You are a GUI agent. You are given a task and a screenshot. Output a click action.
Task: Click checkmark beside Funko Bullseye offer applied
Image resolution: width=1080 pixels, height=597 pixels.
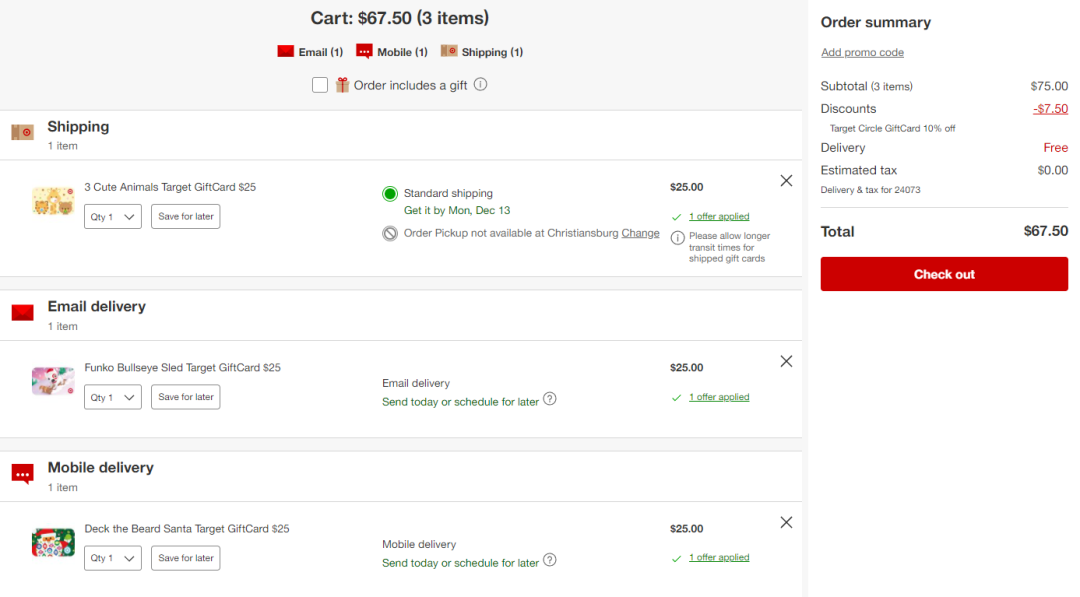pos(676,397)
